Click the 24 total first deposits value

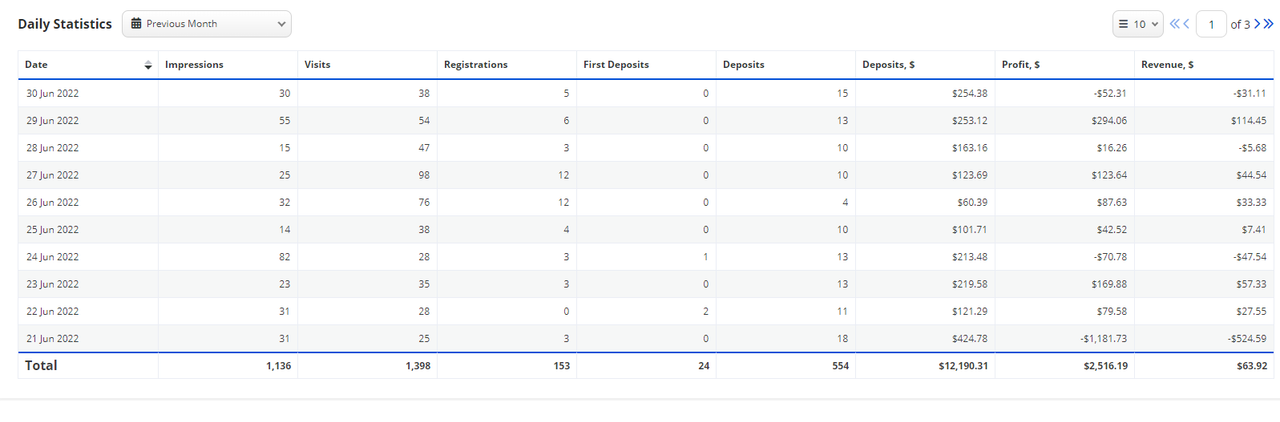(704, 366)
